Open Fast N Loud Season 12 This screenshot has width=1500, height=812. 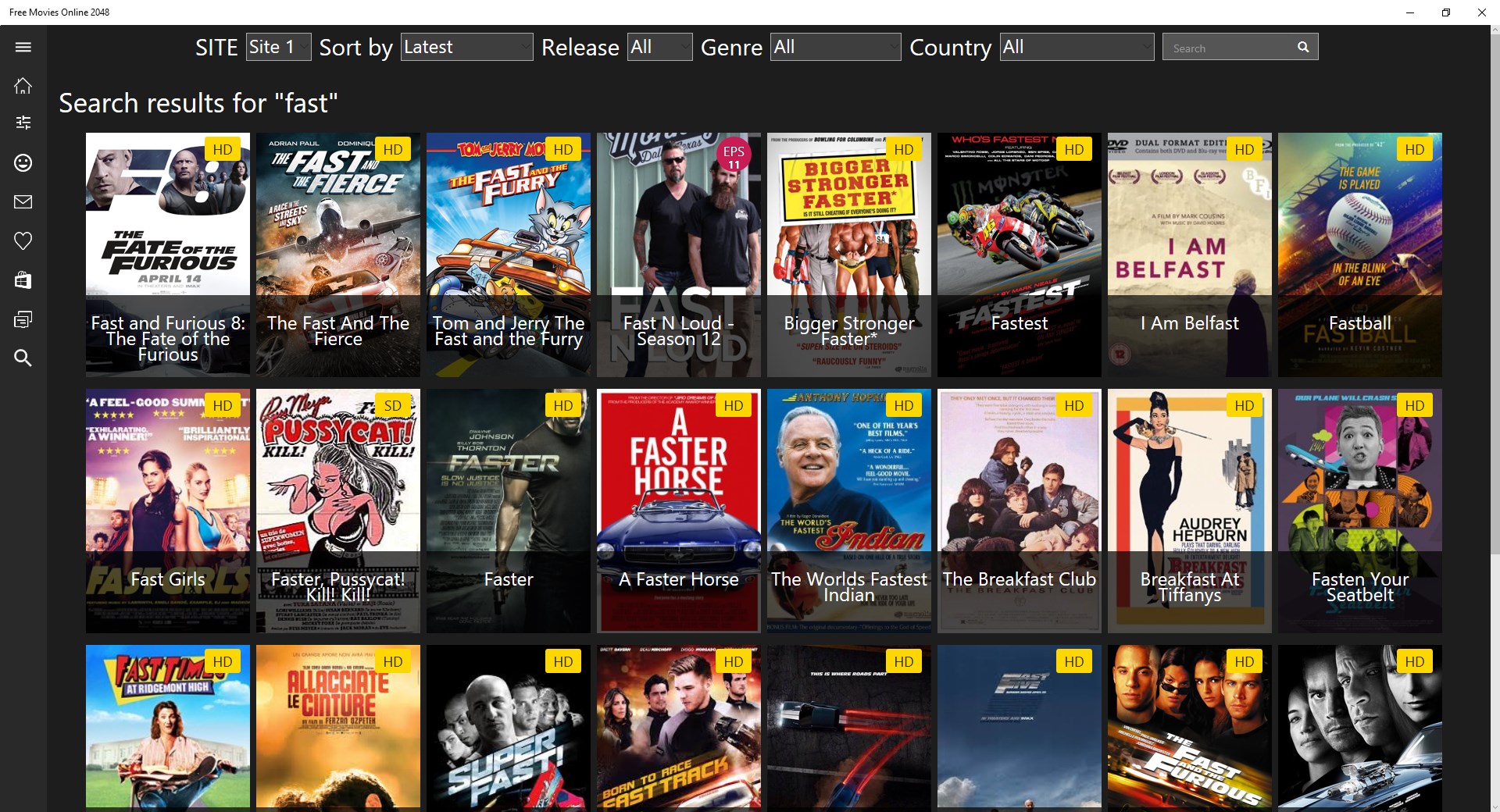(x=679, y=255)
